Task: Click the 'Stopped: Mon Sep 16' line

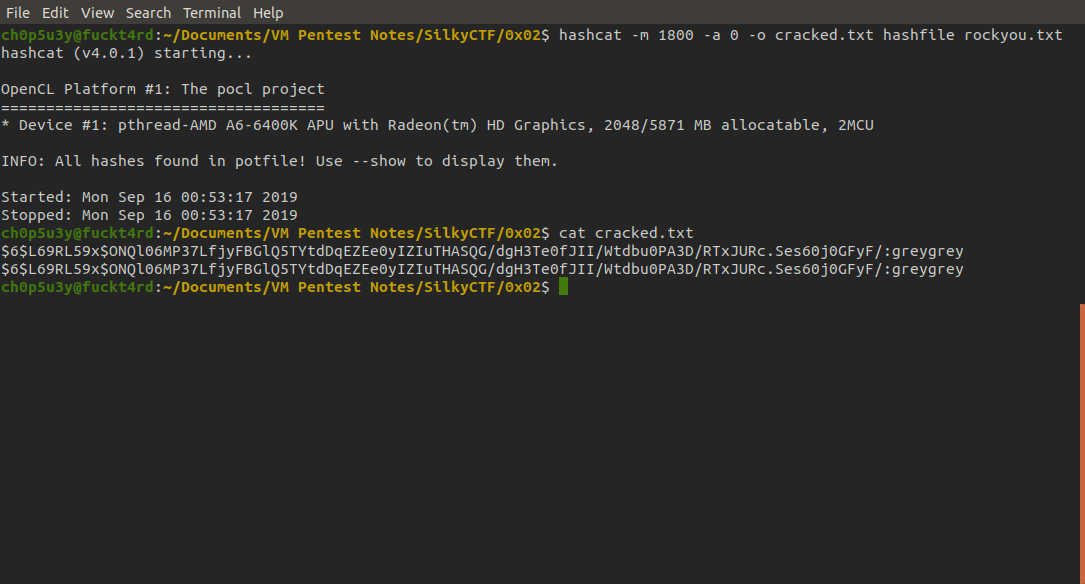Action: (x=149, y=215)
